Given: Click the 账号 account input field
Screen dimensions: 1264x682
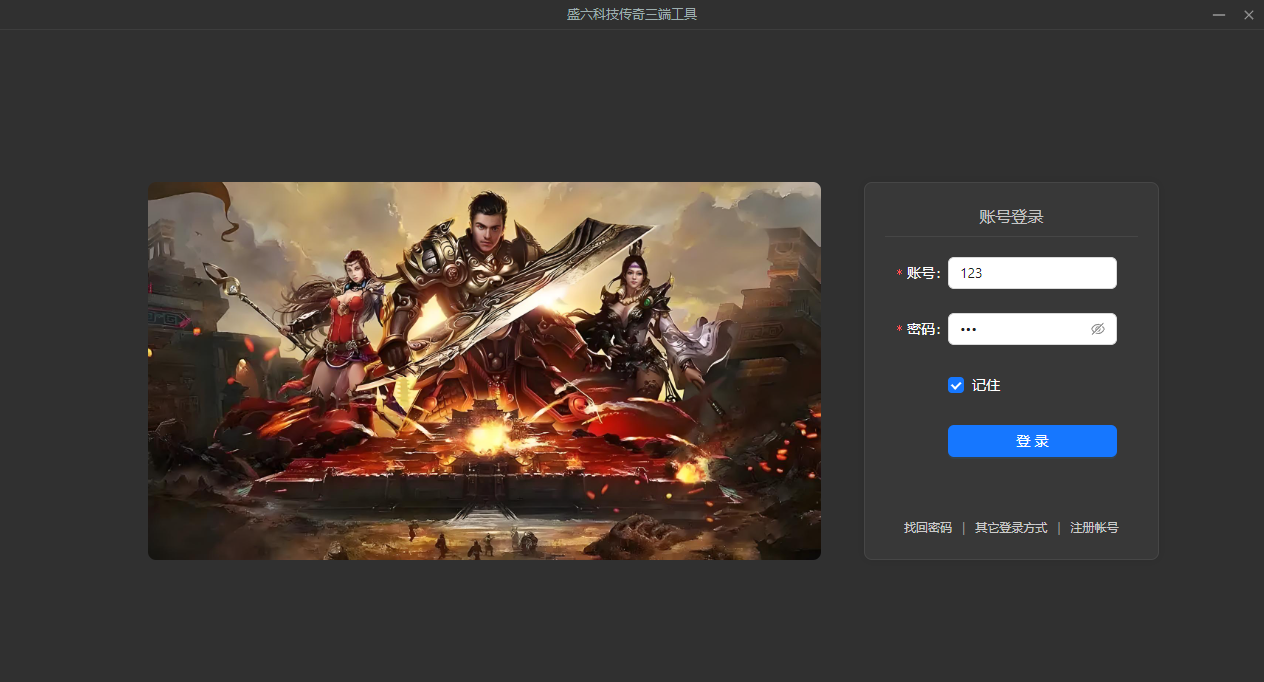Looking at the screenshot, I should coord(1032,272).
